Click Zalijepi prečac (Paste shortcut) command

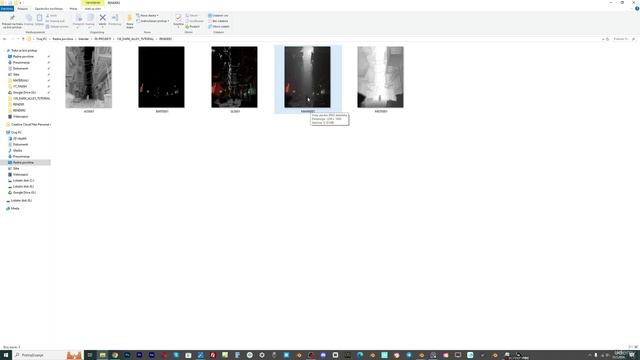(57, 27)
